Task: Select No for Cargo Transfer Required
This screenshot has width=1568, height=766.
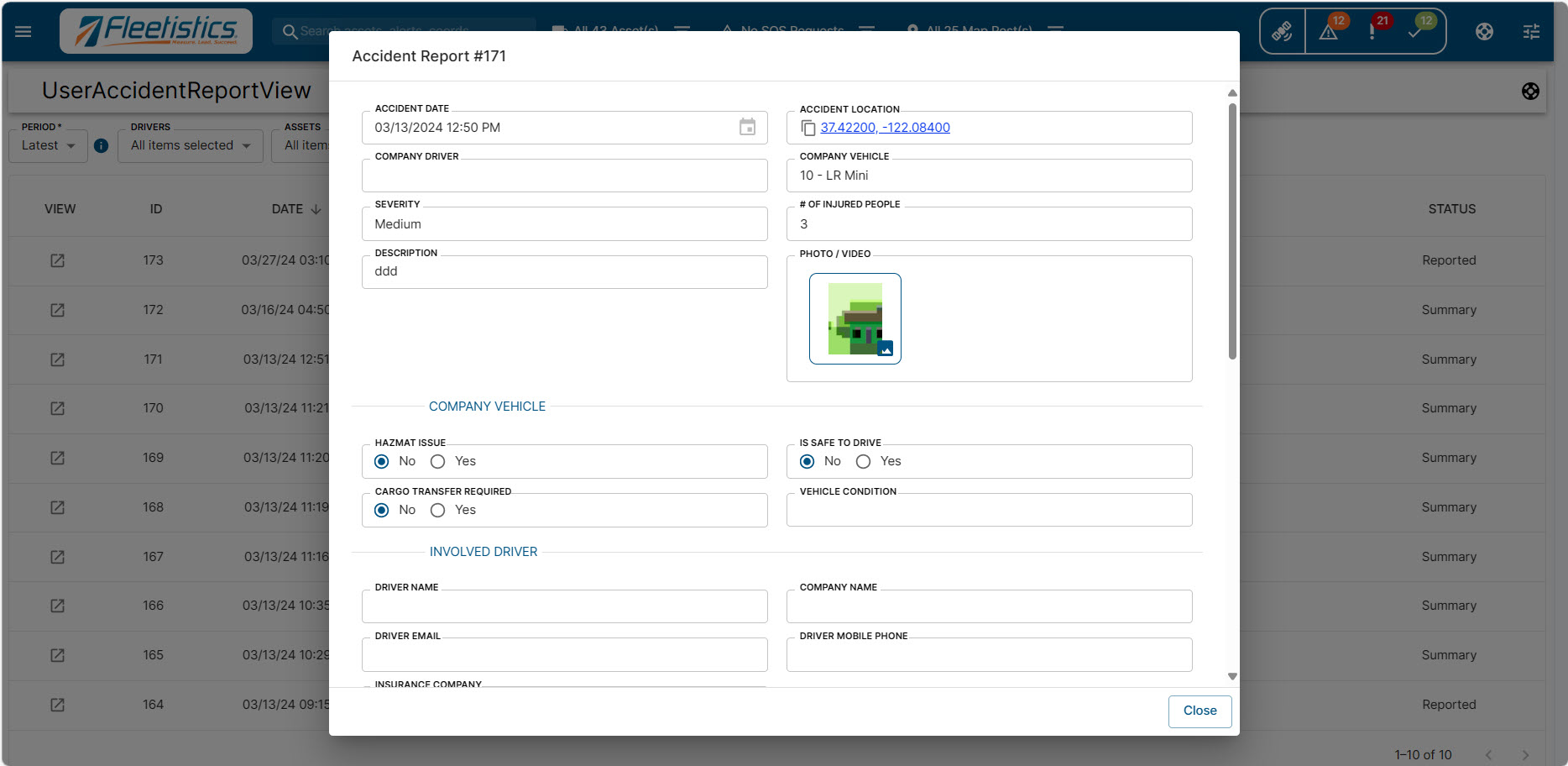Action: (x=382, y=510)
